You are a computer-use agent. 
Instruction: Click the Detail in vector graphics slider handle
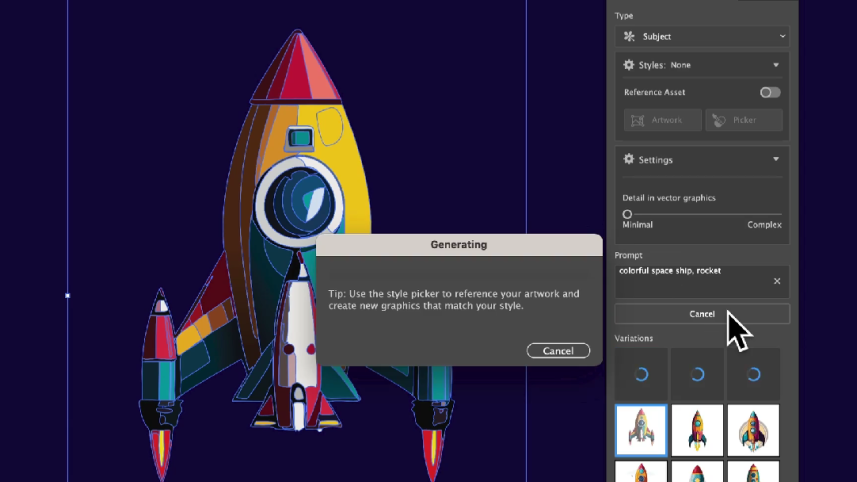(627, 214)
